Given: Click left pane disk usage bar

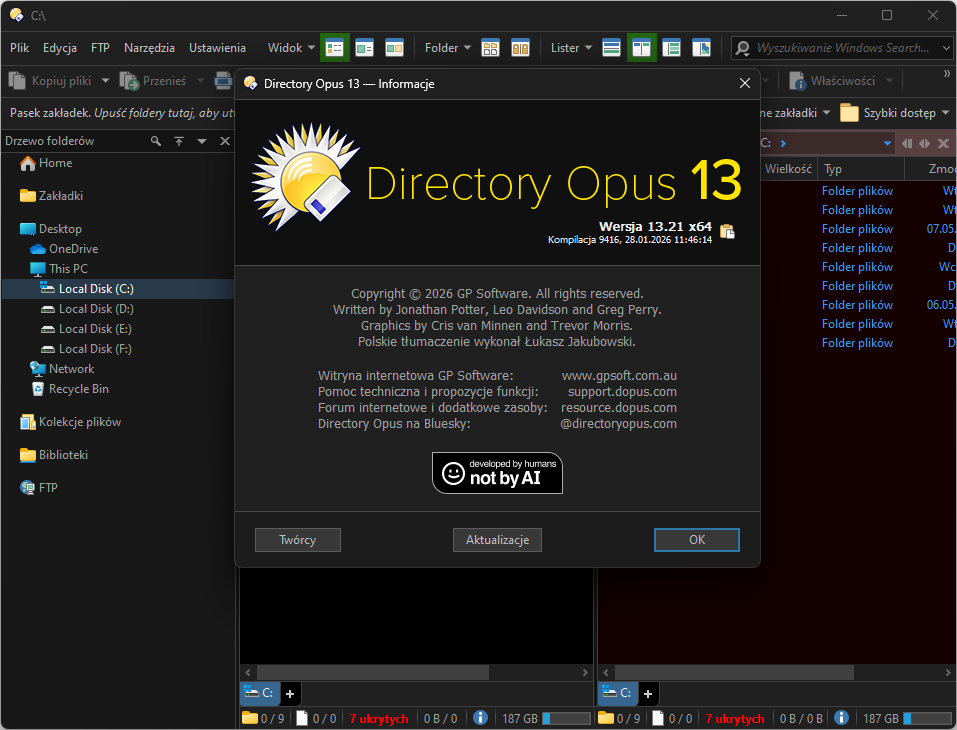Looking at the screenshot, I should click(566, 718).
